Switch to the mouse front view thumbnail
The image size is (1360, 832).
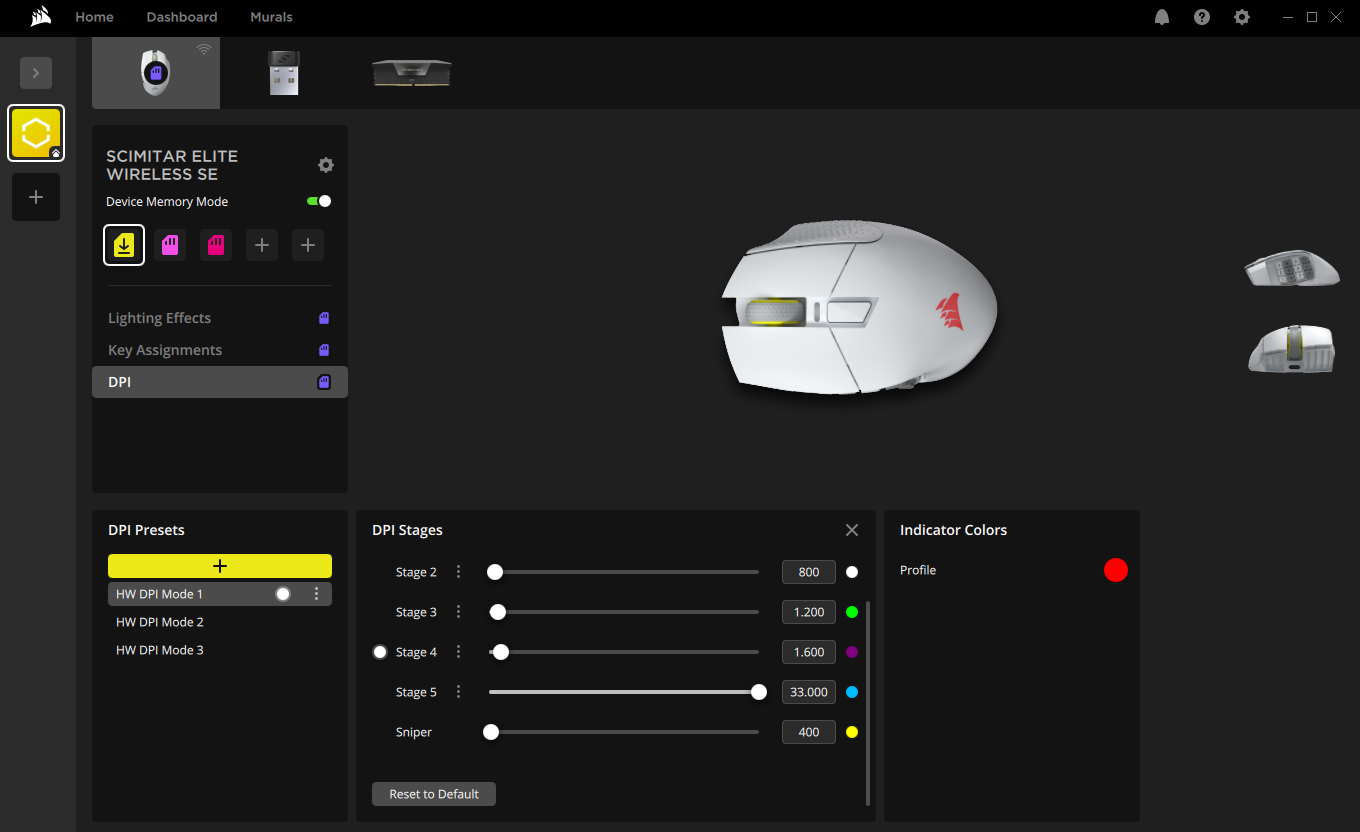[x=1292, y=349]
